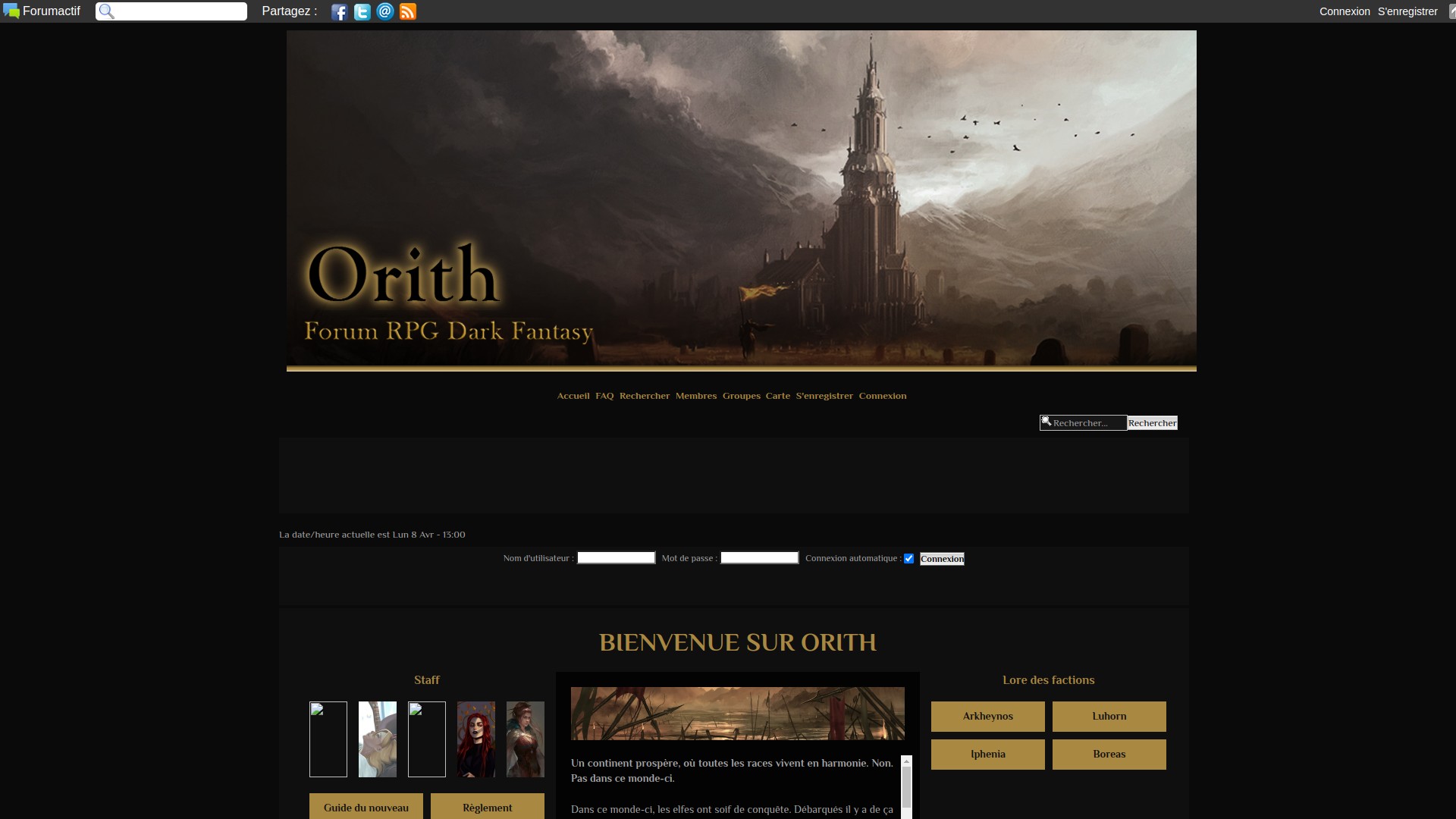Open the Iphenia faction lore
Image resolution: width=1456 pixels, height=819 pixels.
[x=988, y=755]
